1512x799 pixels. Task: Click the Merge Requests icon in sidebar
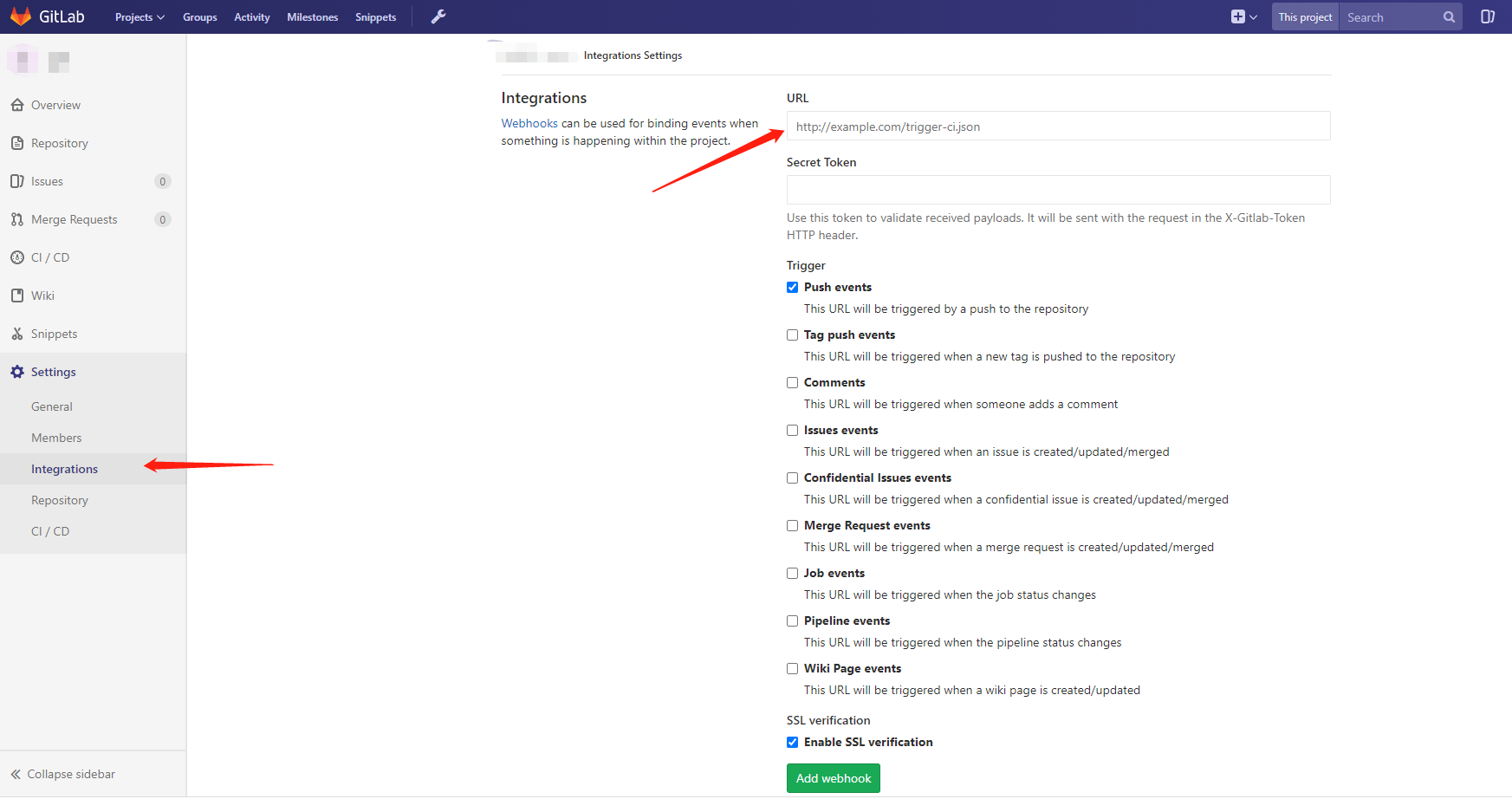point(17,219)
